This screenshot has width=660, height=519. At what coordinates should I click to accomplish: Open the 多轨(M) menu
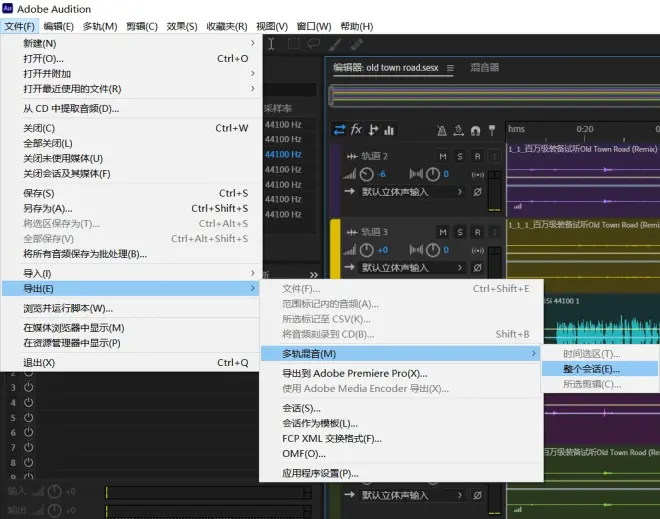point(100,26)
